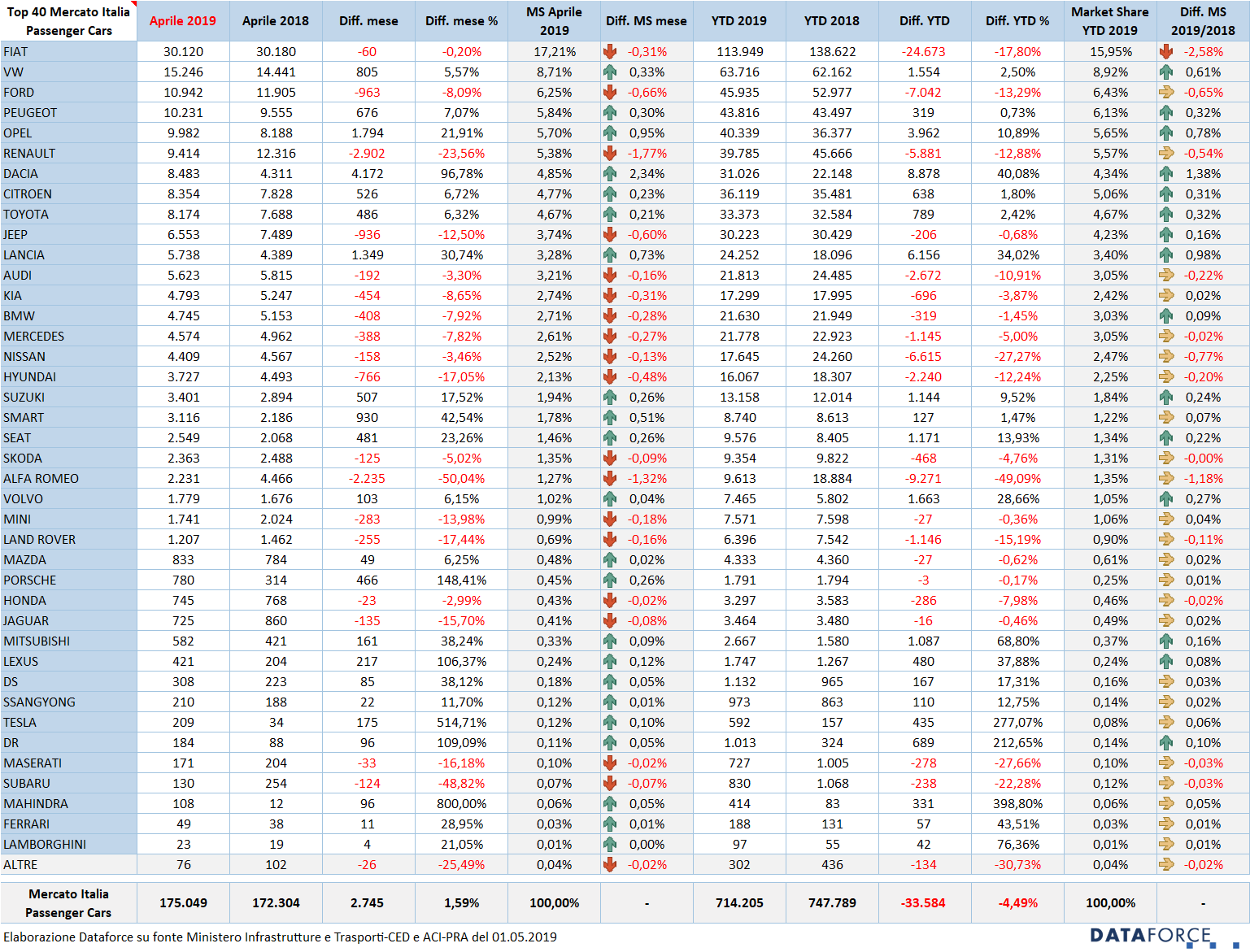Screen dimensions: 1250x952
Task: Click the green up arrow in DACIA's Diff. MS mese cell
Action: (610, 173)
